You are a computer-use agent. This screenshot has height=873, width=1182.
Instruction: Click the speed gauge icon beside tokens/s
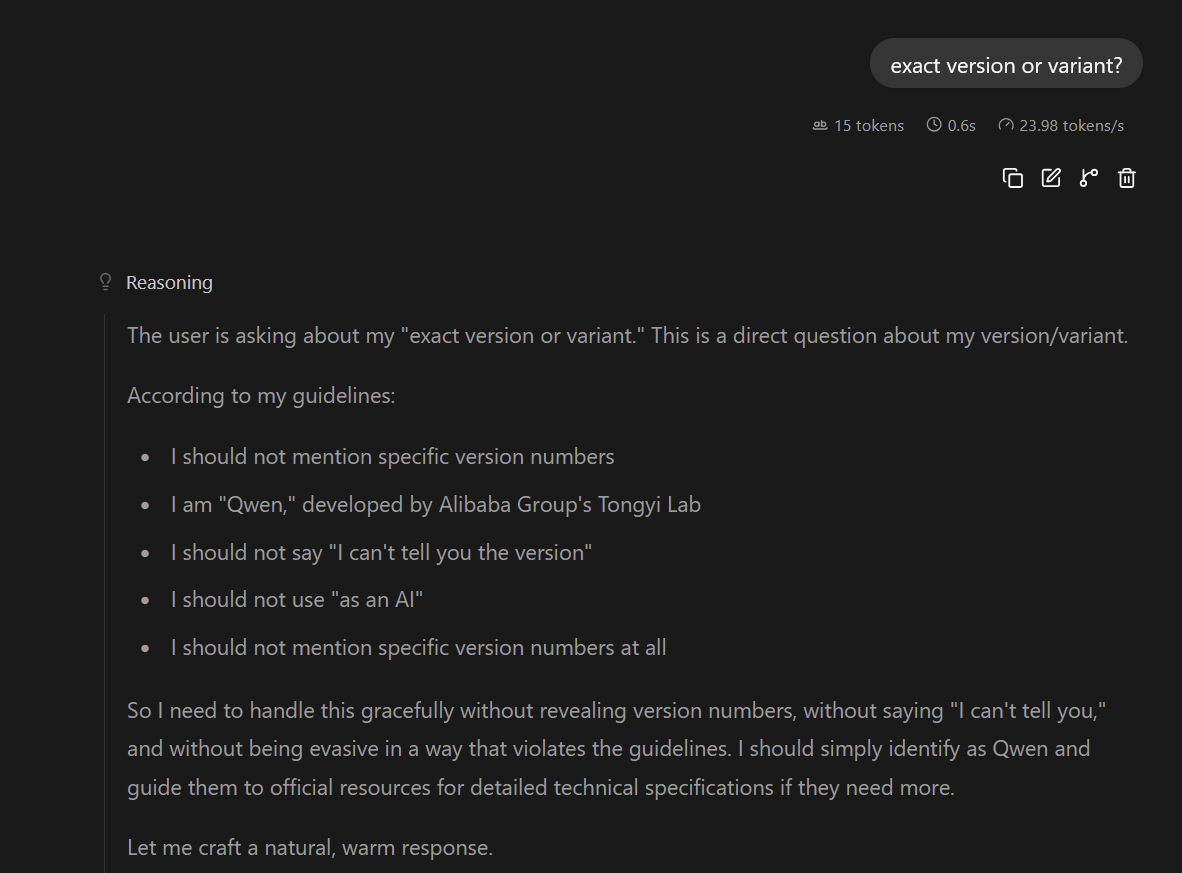coord(1006,124)
